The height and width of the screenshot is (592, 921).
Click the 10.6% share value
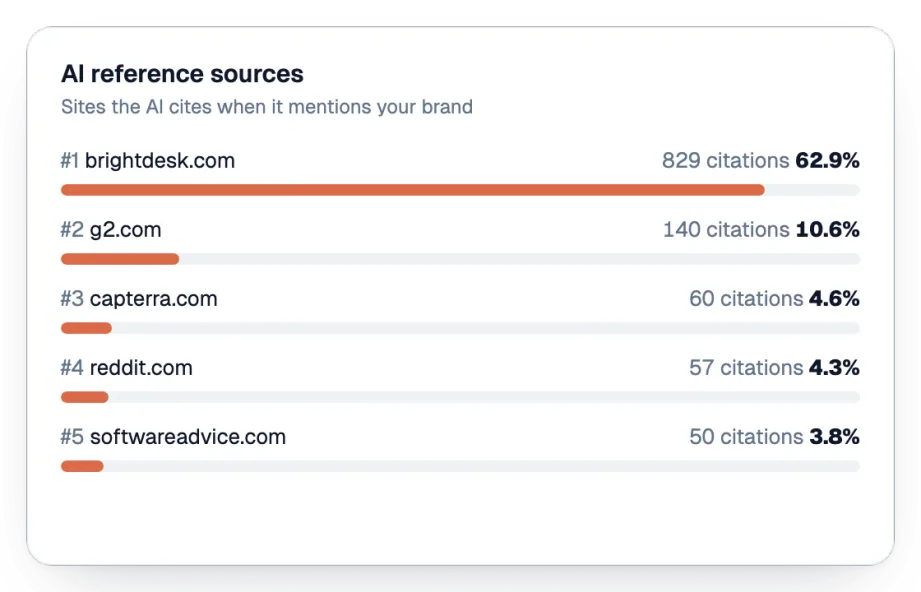(828, 230)
